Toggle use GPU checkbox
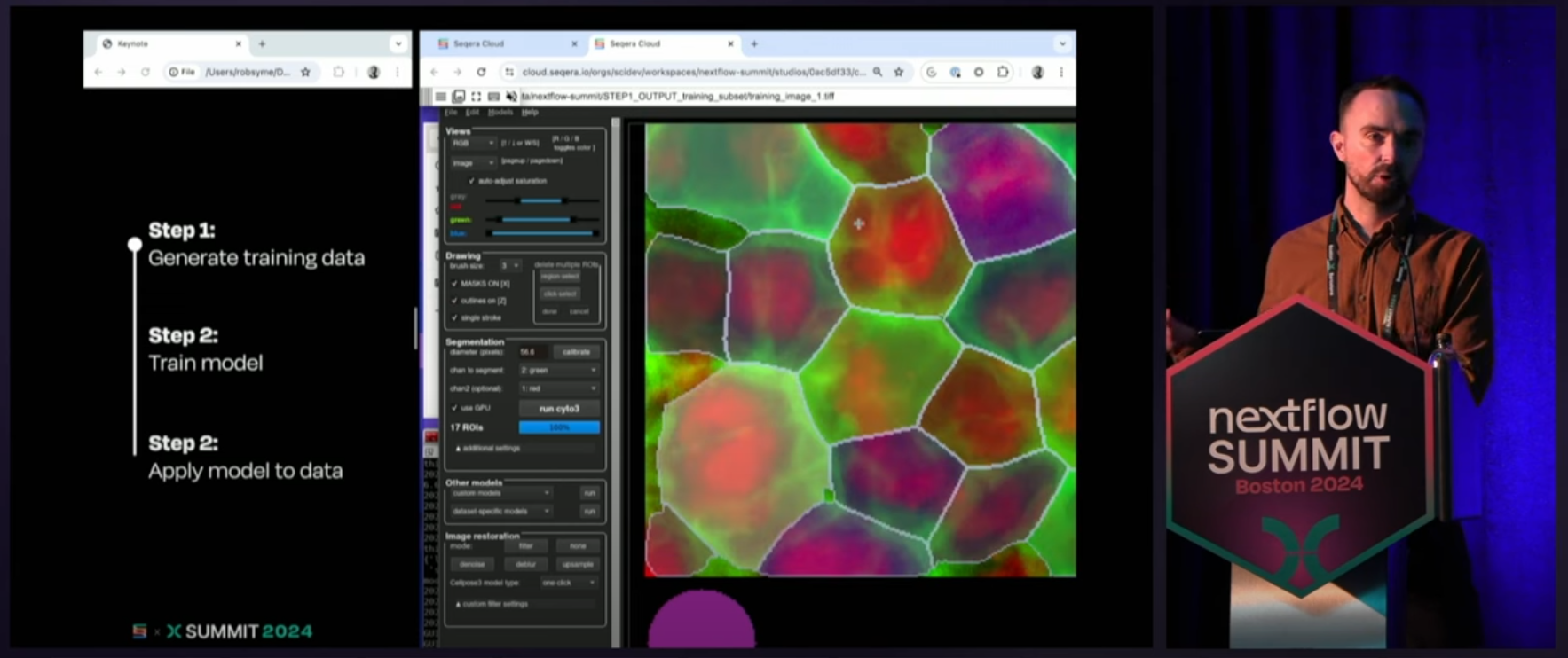 point(454,408)
